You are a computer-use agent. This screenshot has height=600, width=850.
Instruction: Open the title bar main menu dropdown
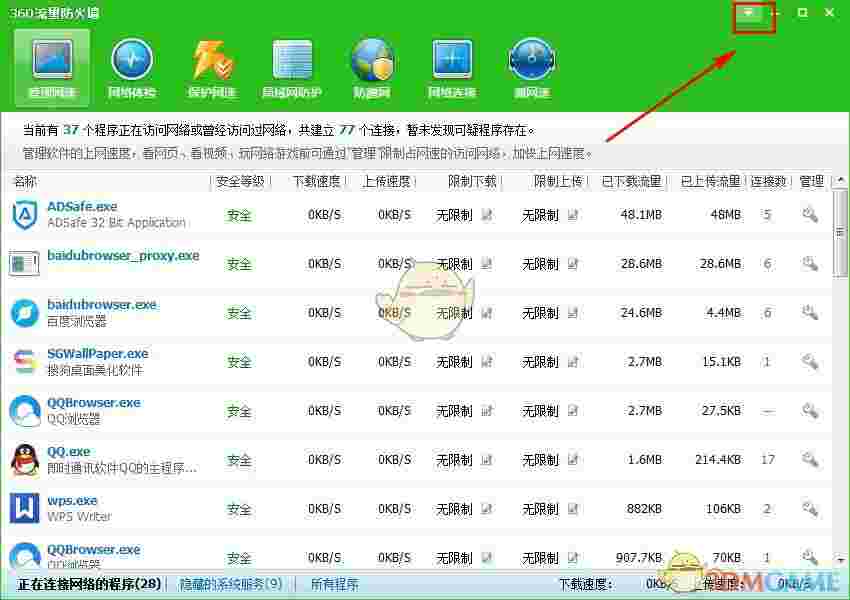[x=749, y=12]
